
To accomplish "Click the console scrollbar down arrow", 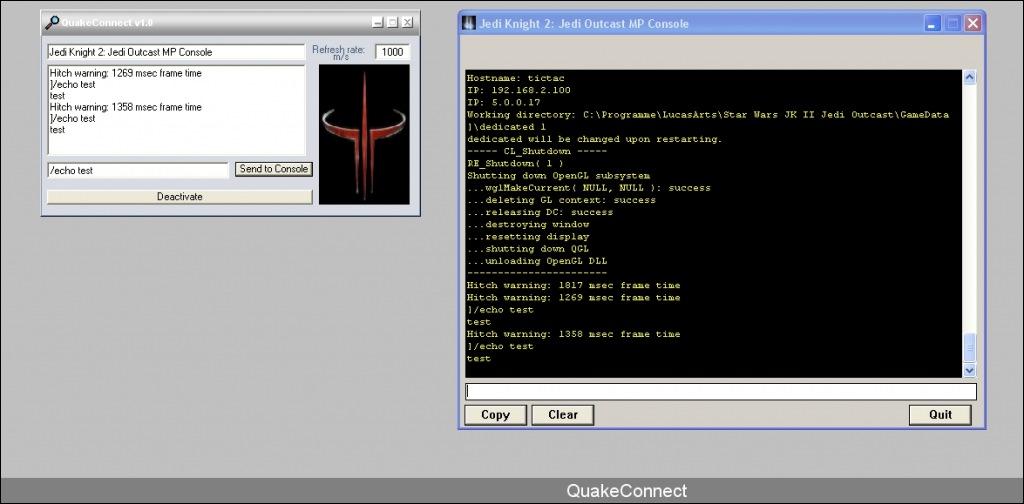I will (x=969, y=370).
